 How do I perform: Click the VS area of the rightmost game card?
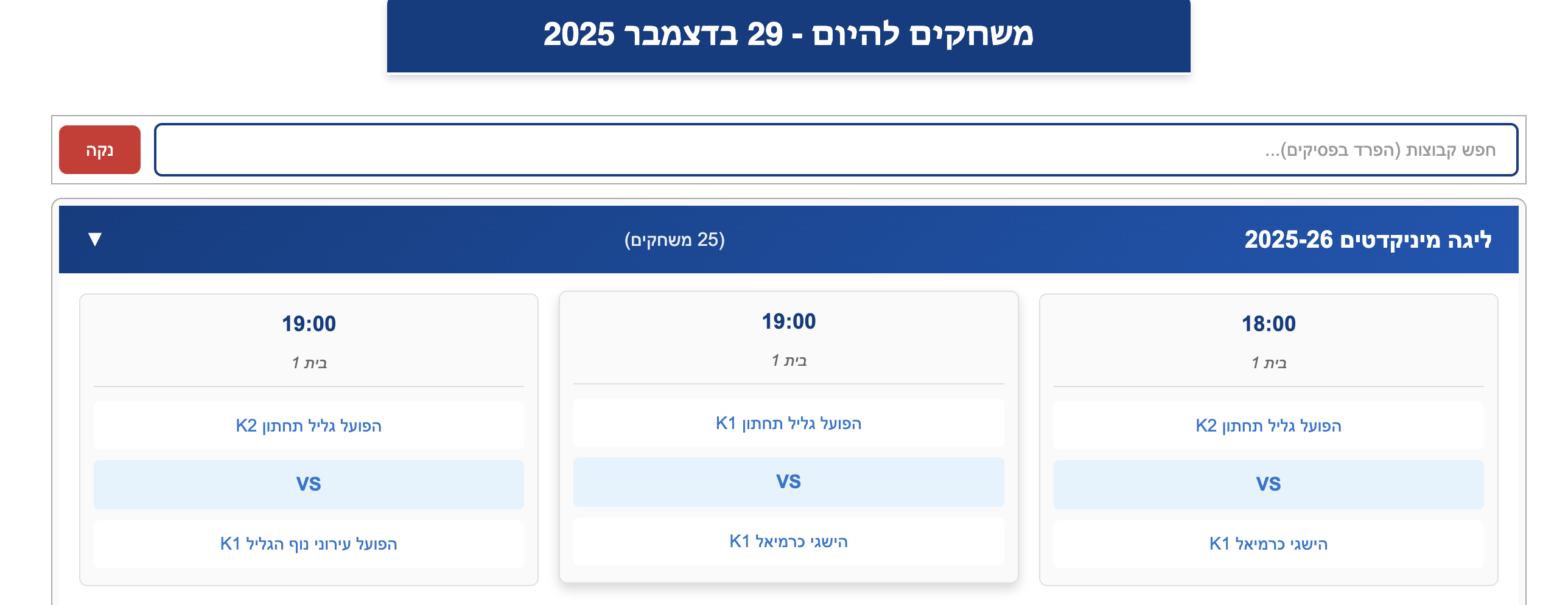pyautogui.click(x=1269, y=484)
